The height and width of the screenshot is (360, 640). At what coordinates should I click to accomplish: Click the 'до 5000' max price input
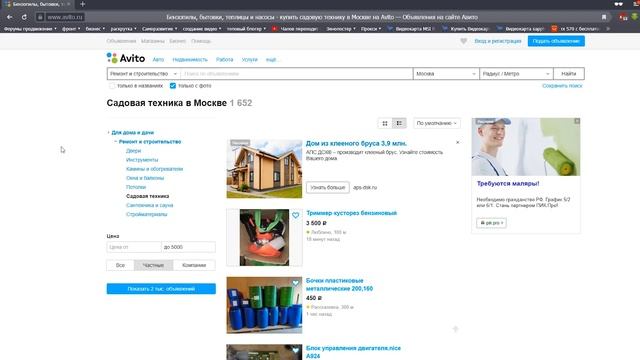189,247
